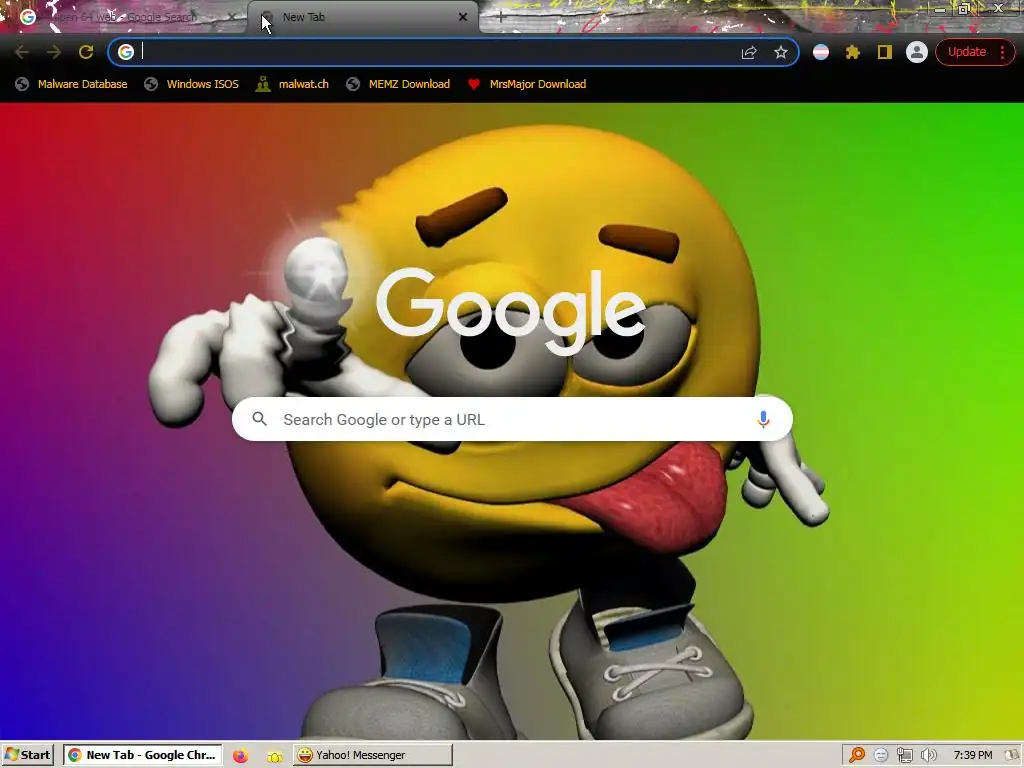
Task: Click the orange magnifier tray icon
Action: click(857, 756)
